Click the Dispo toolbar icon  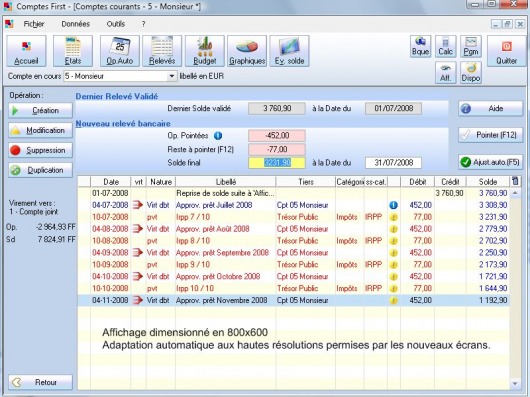471,73
